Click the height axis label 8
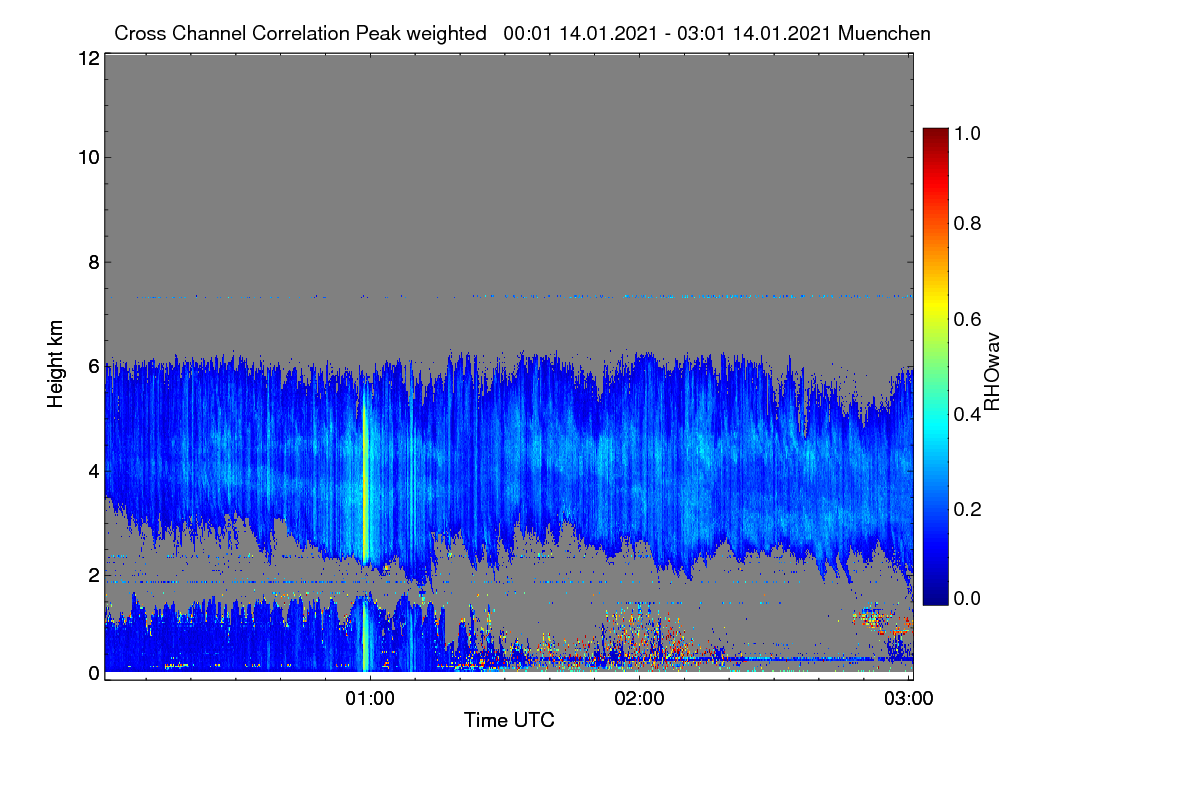This screenshot has height=800, width=1200. coord(93,262)
